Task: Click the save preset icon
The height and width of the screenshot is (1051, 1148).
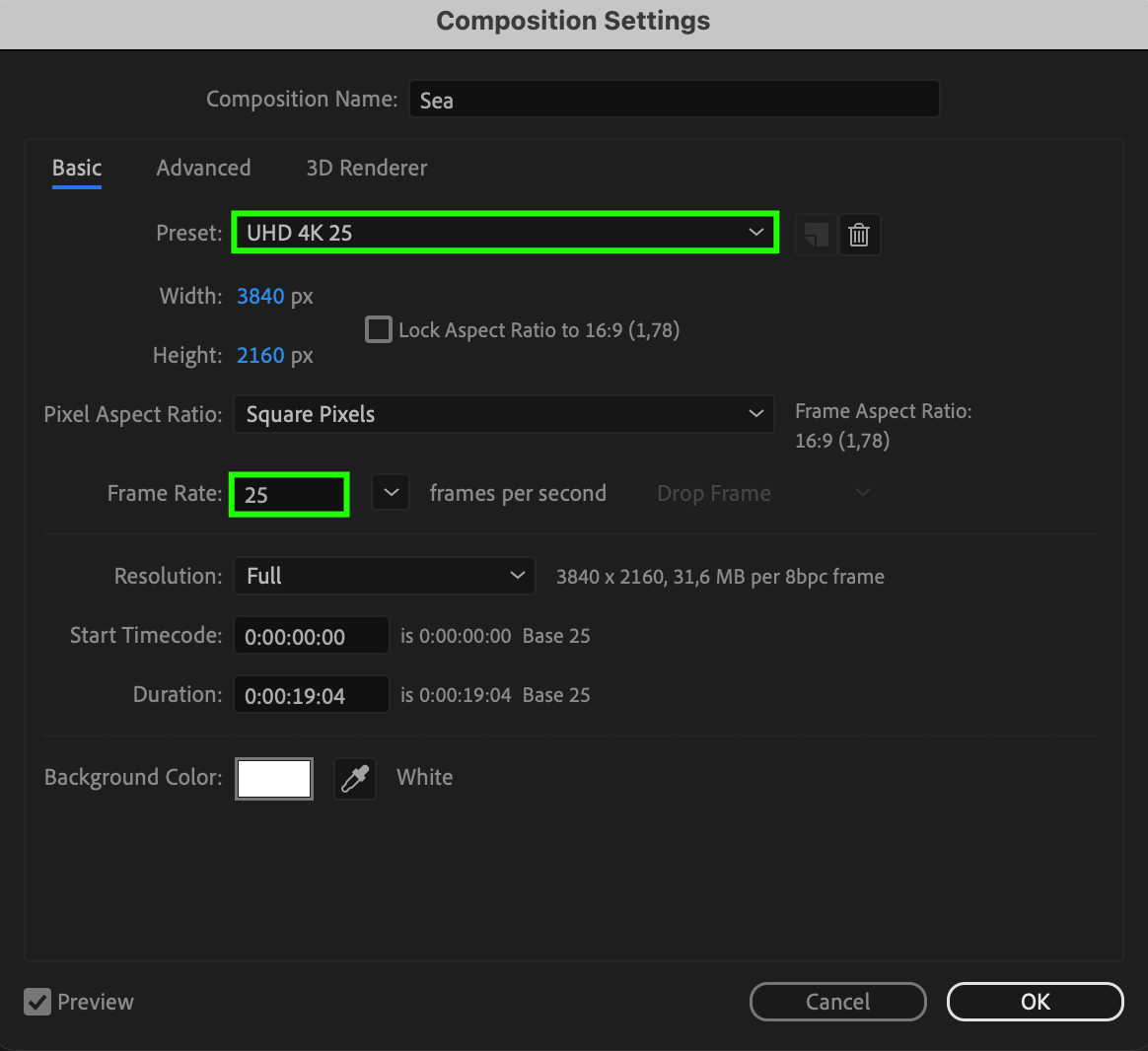Action: coord(816,235)
